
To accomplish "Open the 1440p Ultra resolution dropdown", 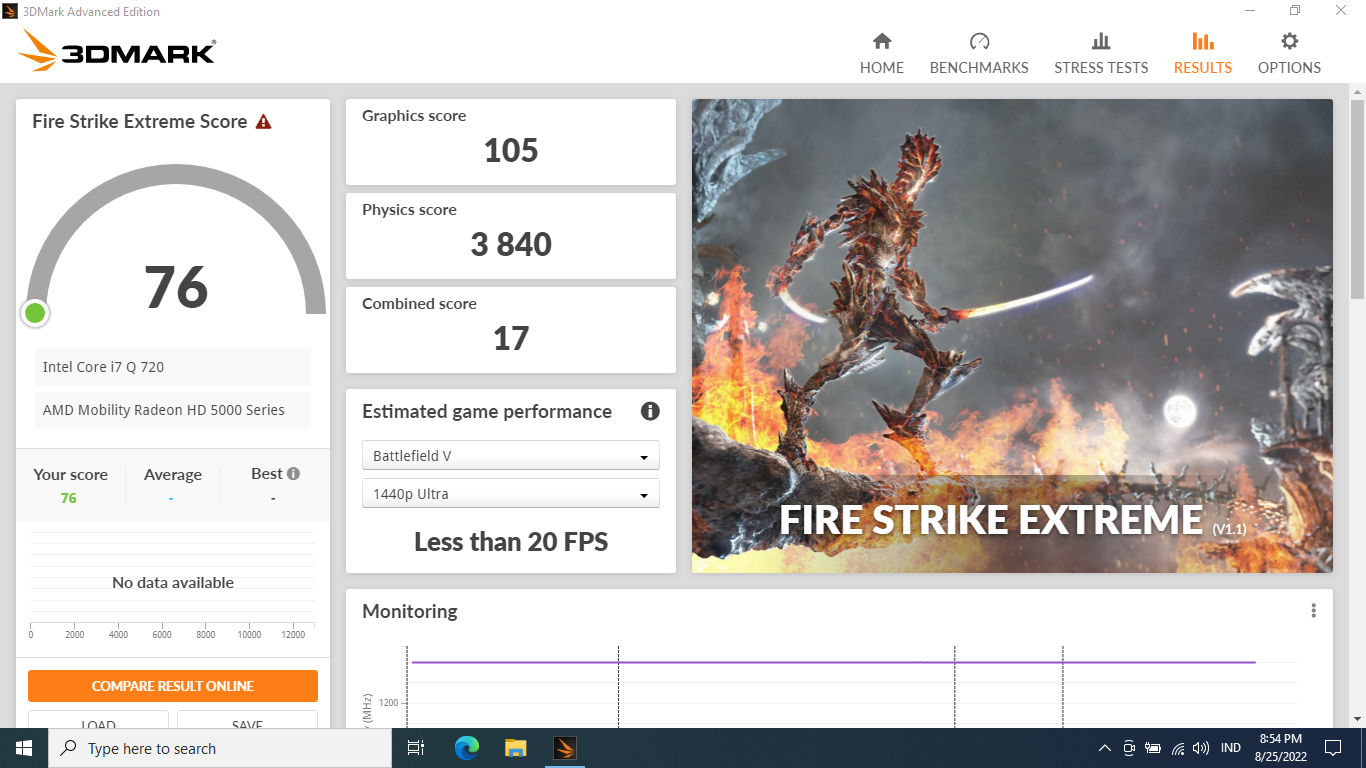I will (510, 494).
